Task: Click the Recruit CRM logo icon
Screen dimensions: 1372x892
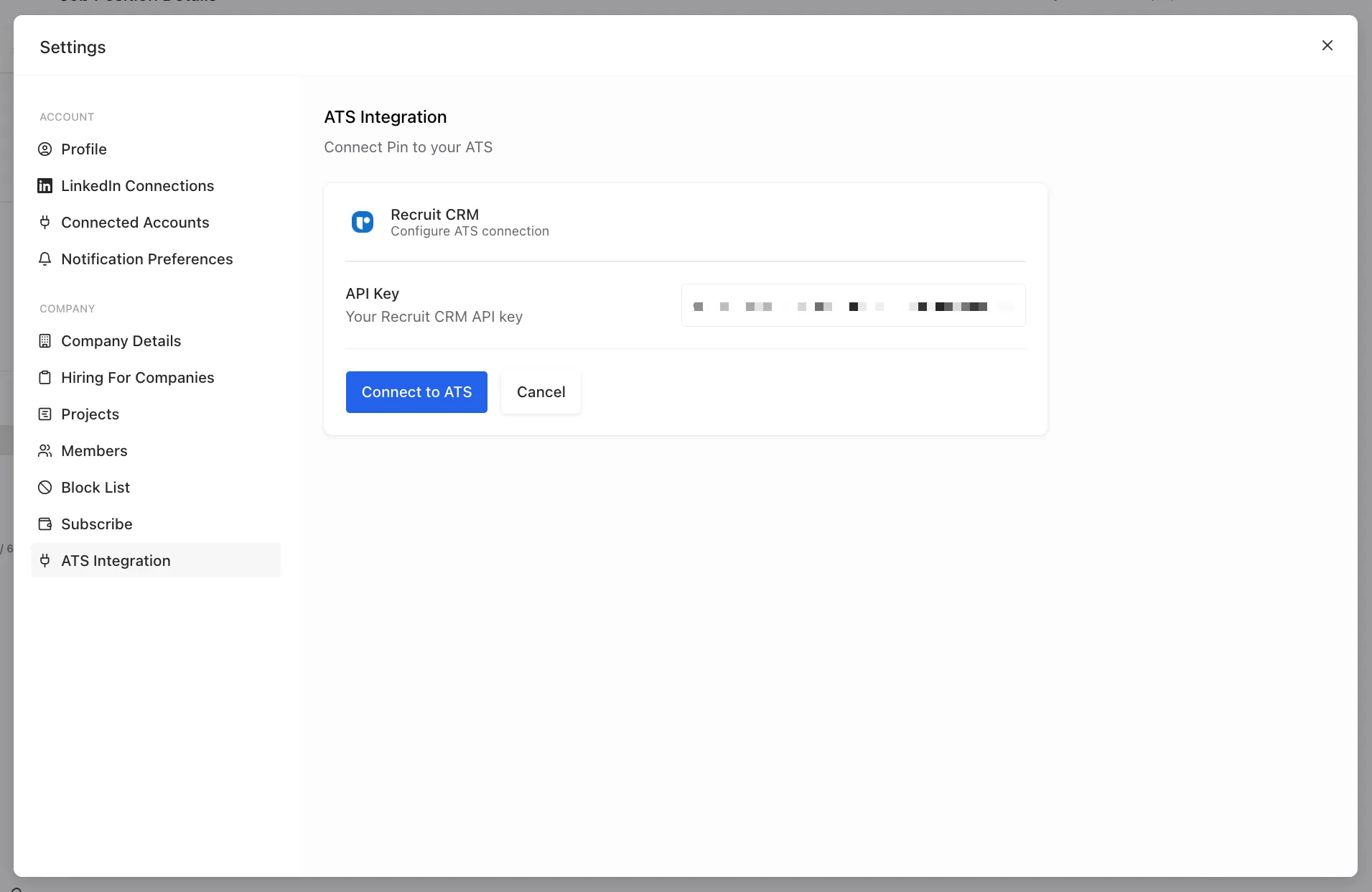Action: pyautogui.click(x=363, y=222)
